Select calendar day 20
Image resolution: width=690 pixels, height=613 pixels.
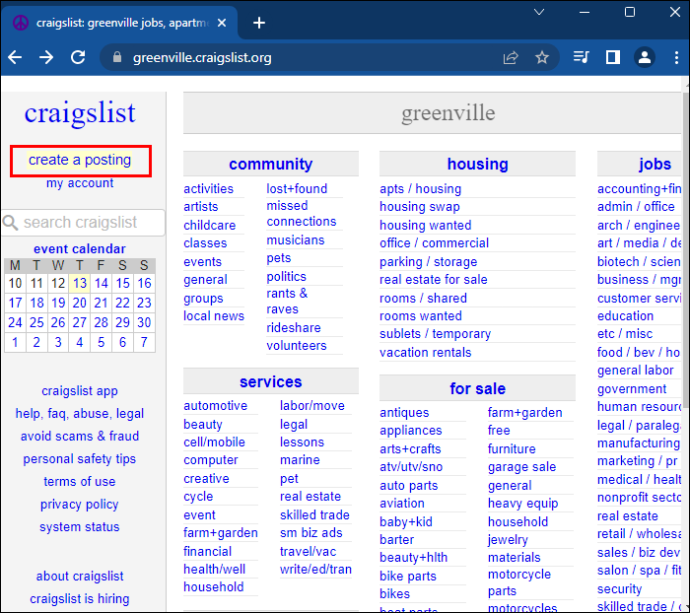pos(80,303)
